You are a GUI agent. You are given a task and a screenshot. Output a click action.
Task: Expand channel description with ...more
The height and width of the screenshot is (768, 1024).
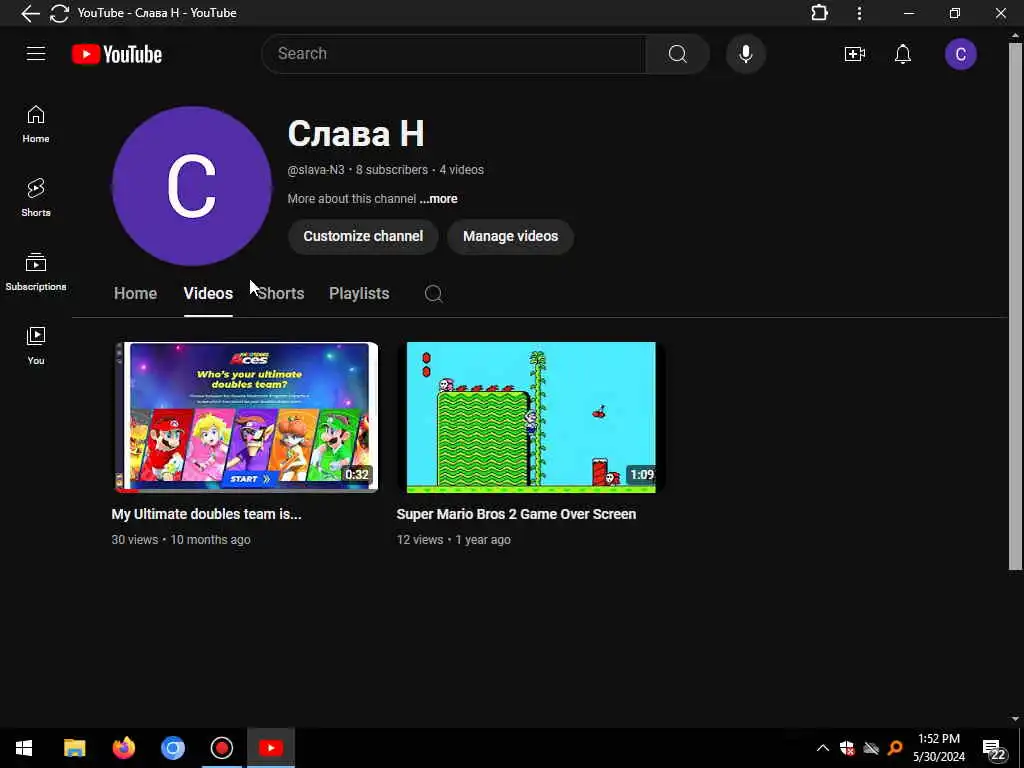tap(439, 199)
